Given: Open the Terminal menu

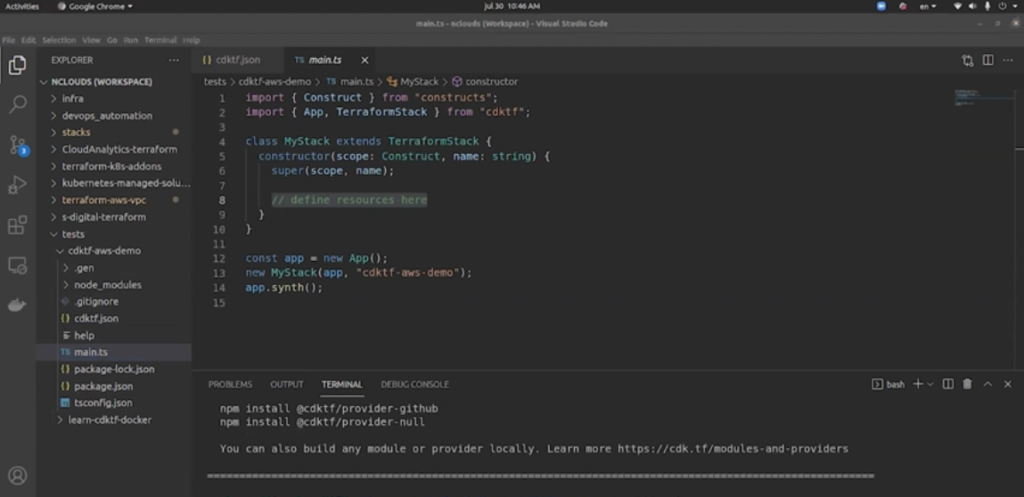Looking at the screenshot, I should click(x=160, y=40).
